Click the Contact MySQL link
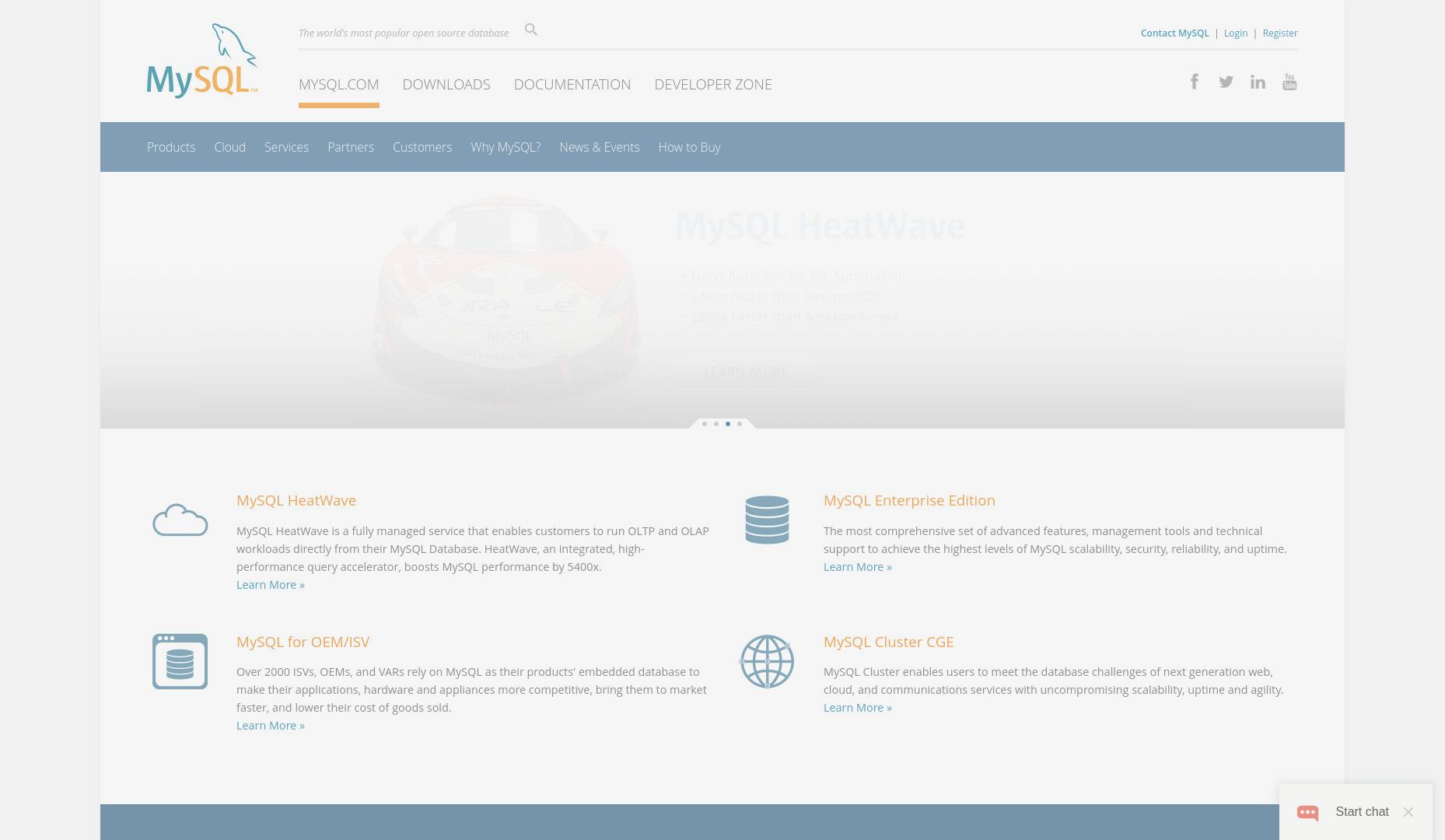1445x840 pixels. click(x=1175, y=33)
